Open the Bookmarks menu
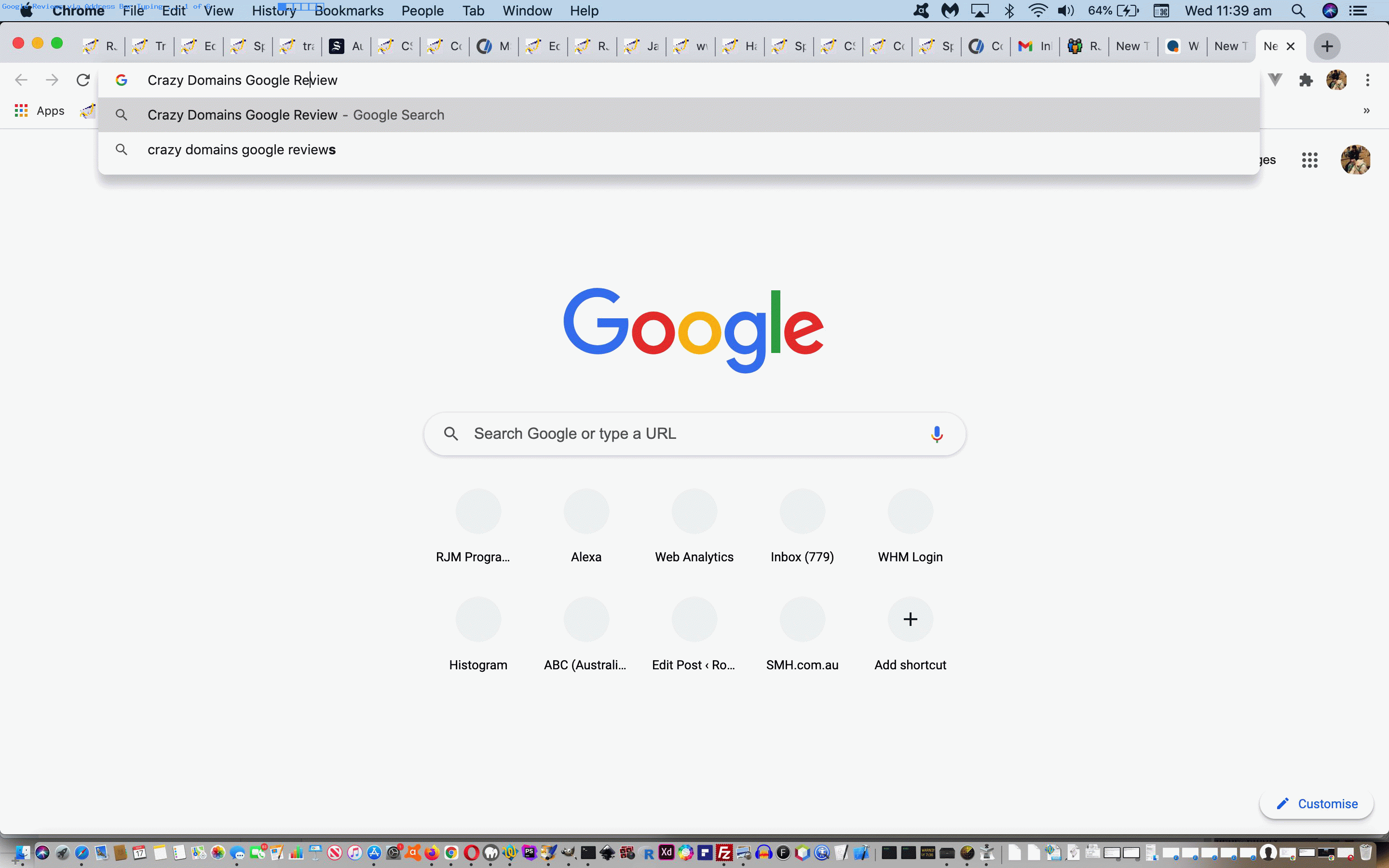 coord(349,11)
